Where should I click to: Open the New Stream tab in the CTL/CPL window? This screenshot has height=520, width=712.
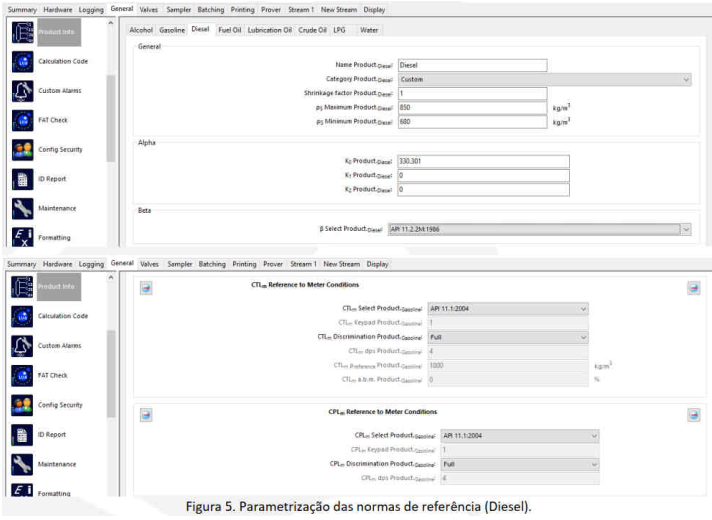click(341, 265)
